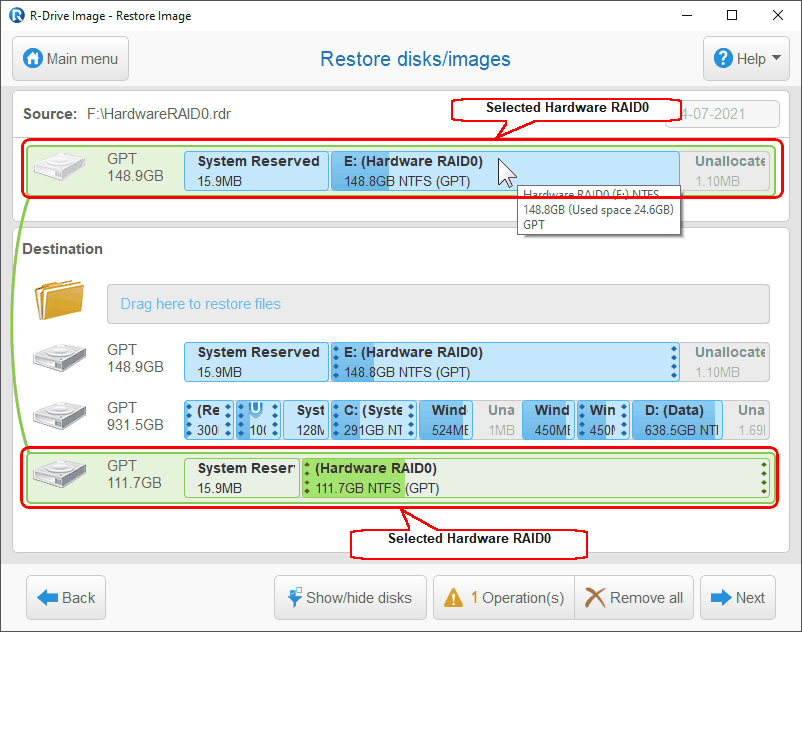Screen dimensions: 802x747
Task: Click GPT 111.7GB disk label
Action: [x=134, y=474]
